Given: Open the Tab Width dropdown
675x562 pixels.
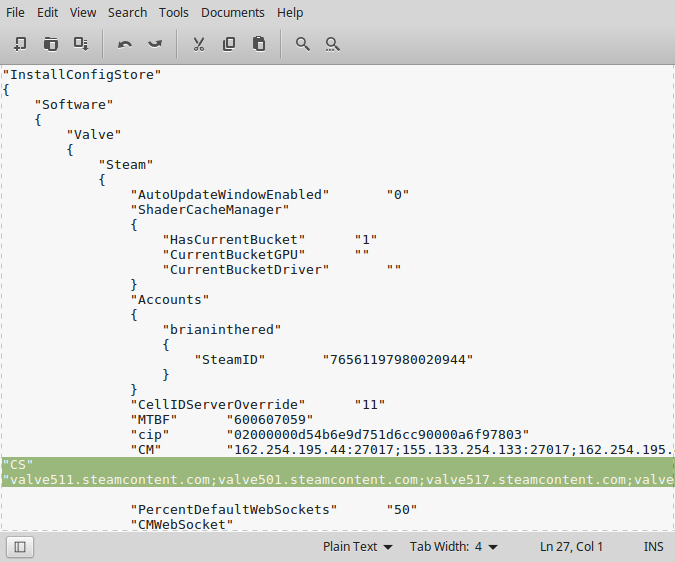Looking at the screenshot, I should tap(454, 547).
